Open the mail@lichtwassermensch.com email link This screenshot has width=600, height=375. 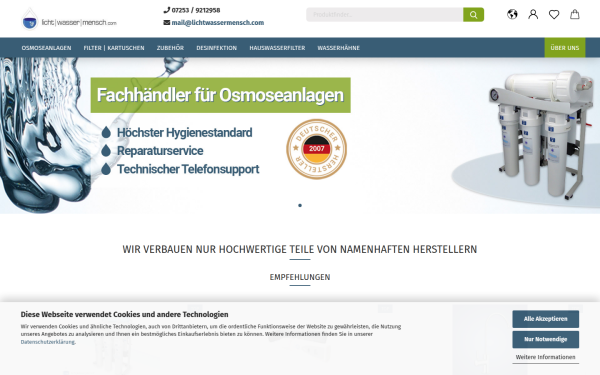pyautogui.click(x=217, y=23)
